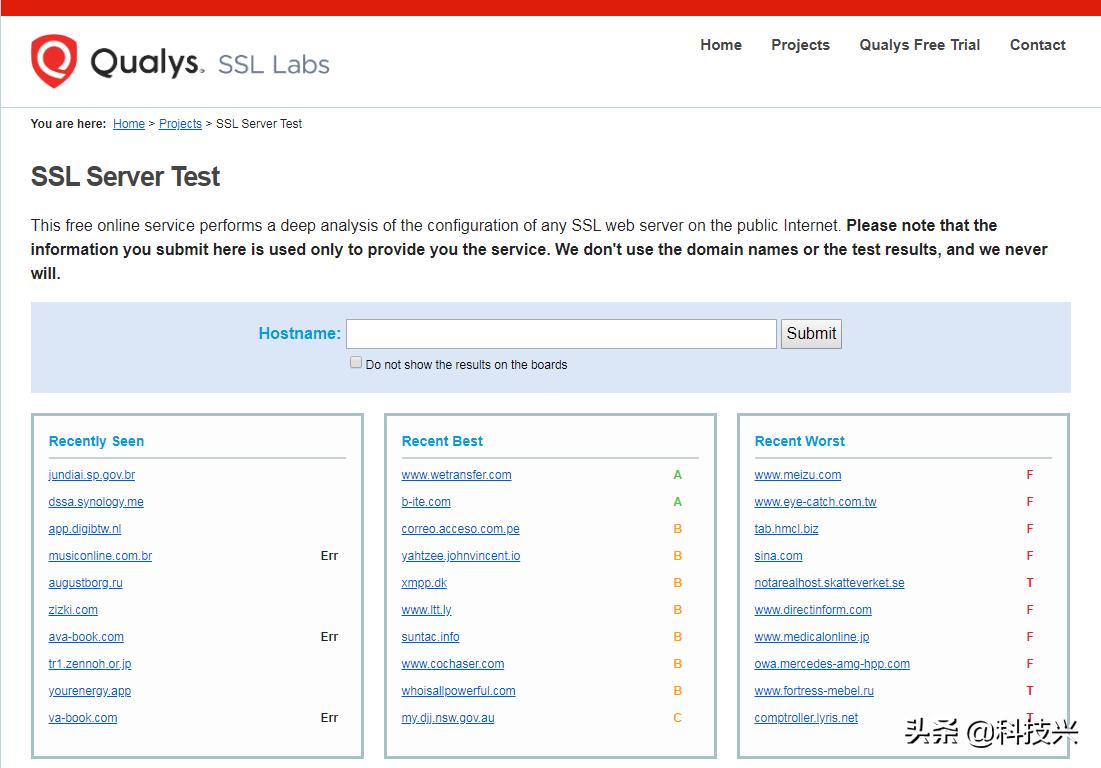The height and width of the screenshot is (768, 1101).
Task: Open the Projects navigation menu item
Action: [x=800, y=45]
